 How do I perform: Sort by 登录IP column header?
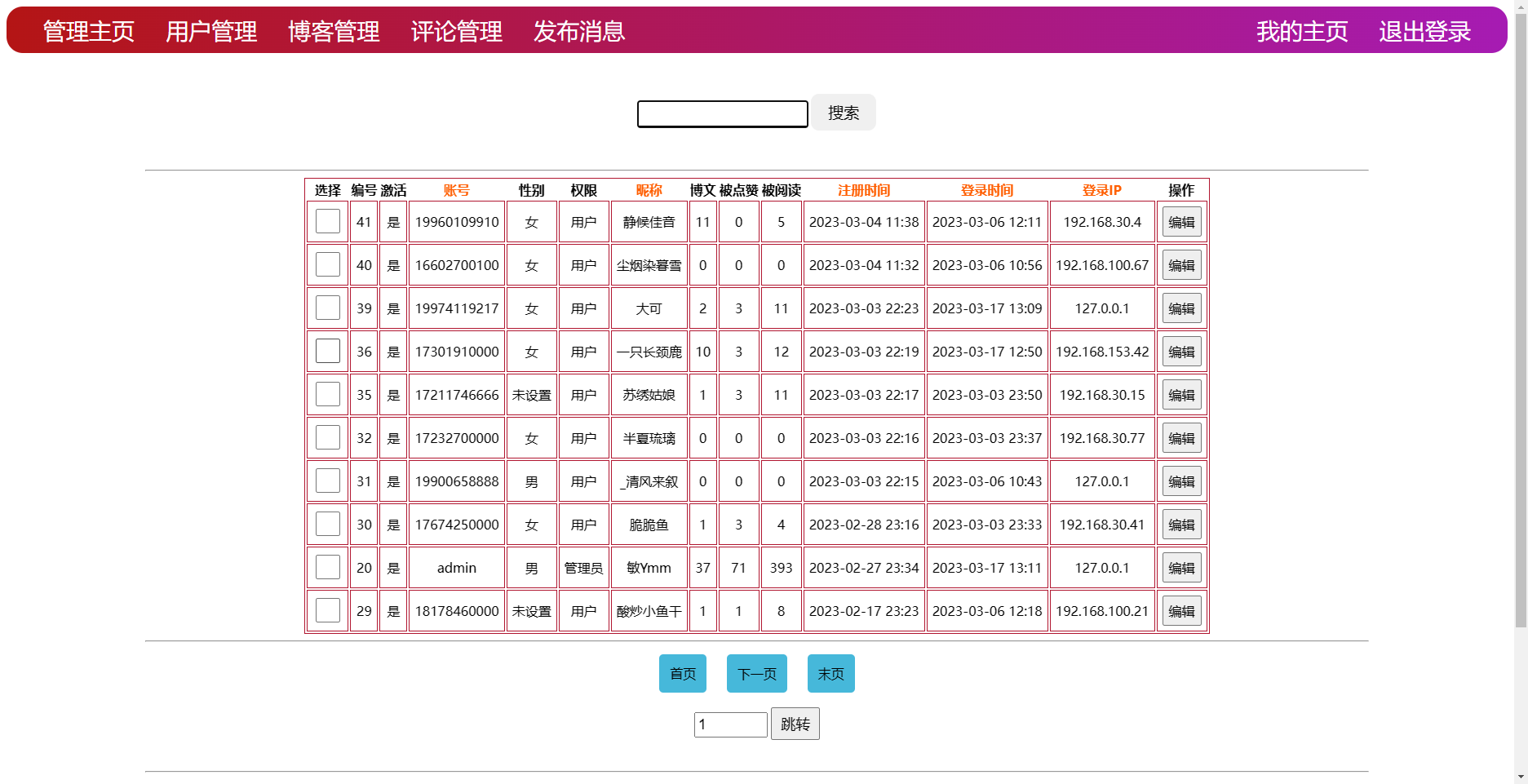[1102, 190]
